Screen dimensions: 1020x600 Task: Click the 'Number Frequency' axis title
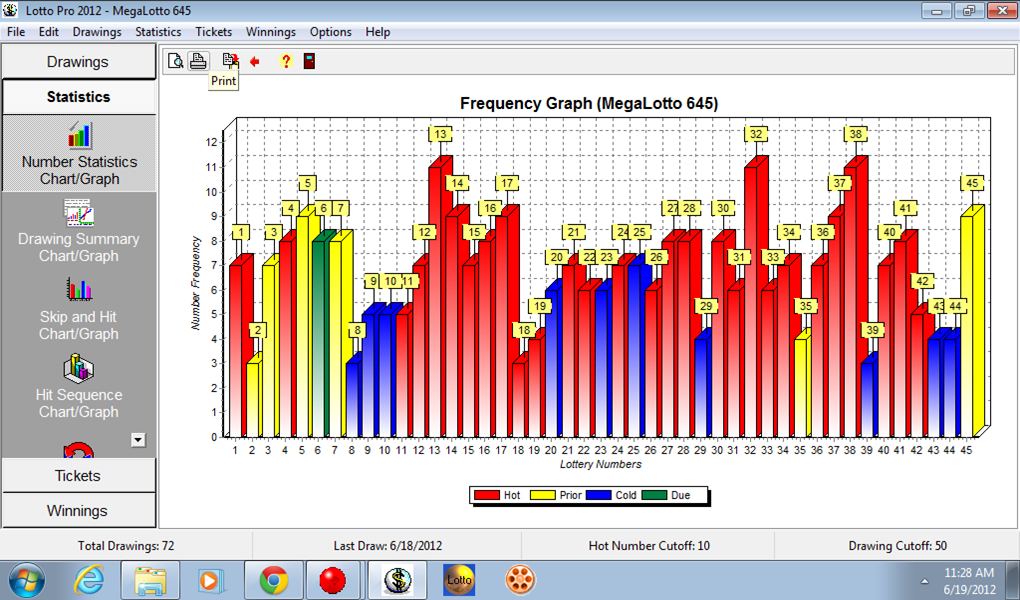(195, 283)
